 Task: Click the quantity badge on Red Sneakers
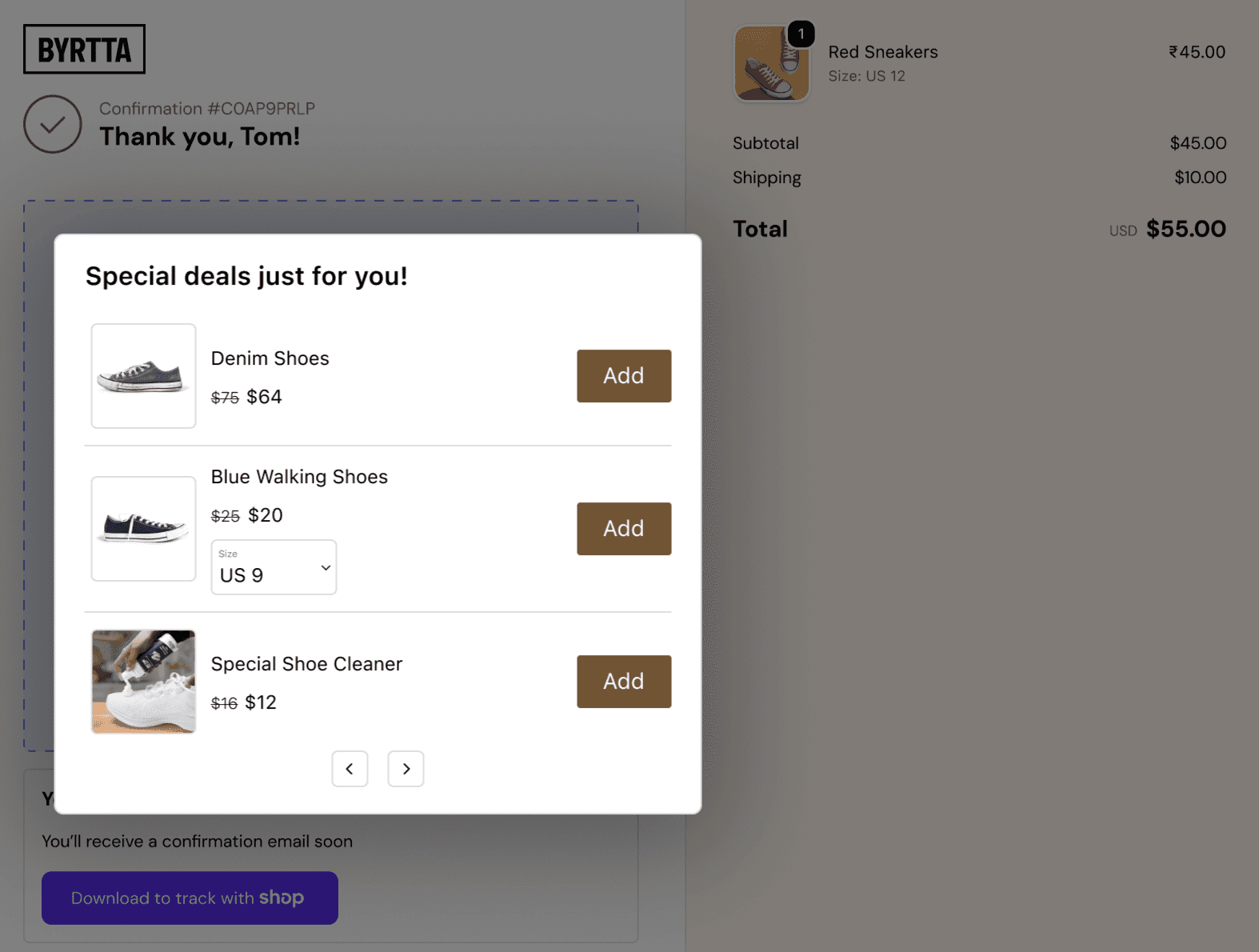(x=801, y=34)
